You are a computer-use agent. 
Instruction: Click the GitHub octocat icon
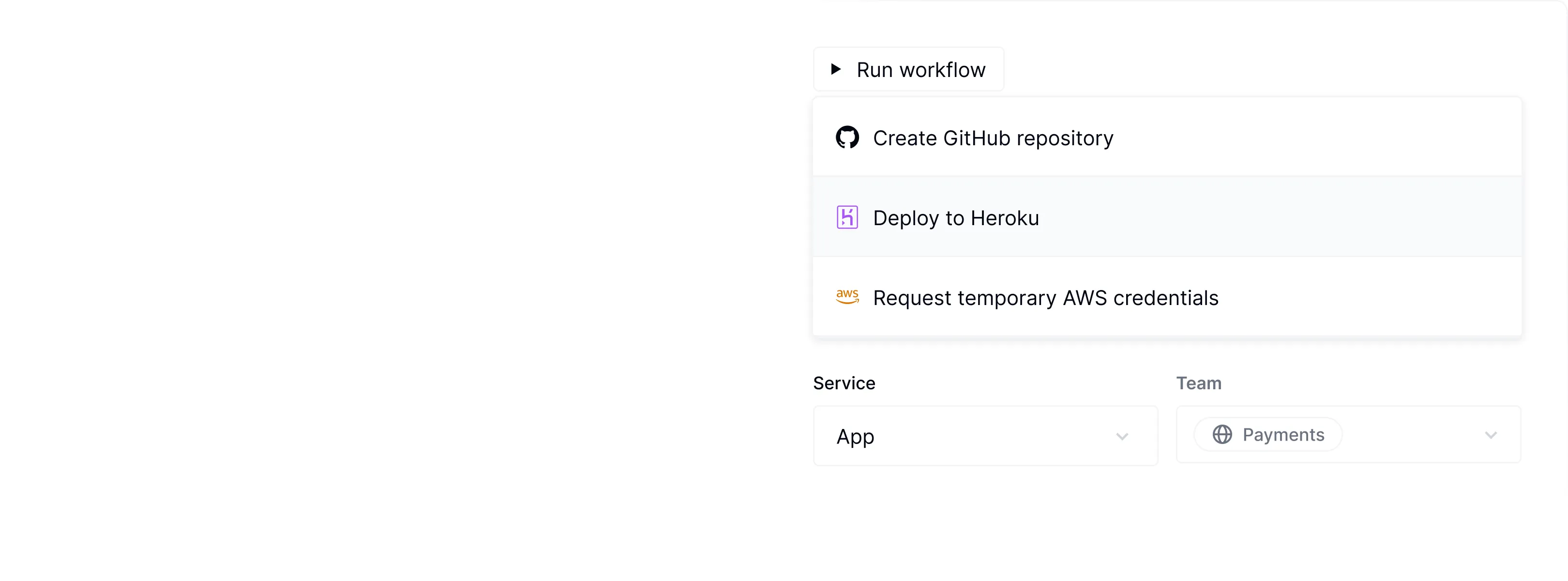[847, 138]
